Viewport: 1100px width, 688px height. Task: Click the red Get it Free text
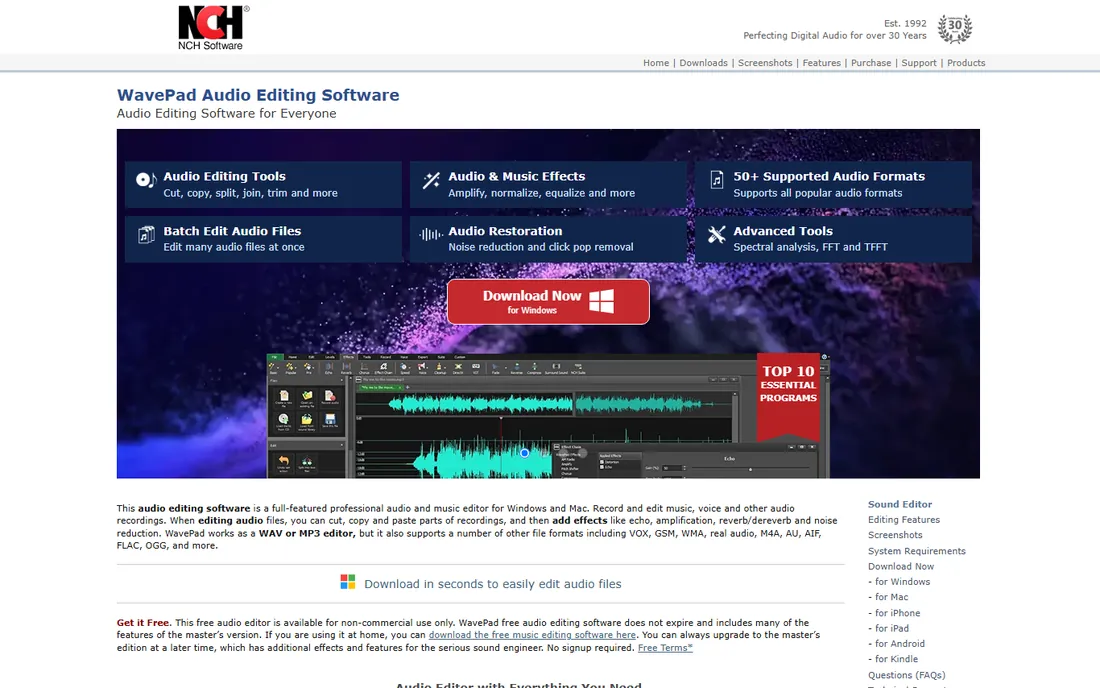pos(143,623)
